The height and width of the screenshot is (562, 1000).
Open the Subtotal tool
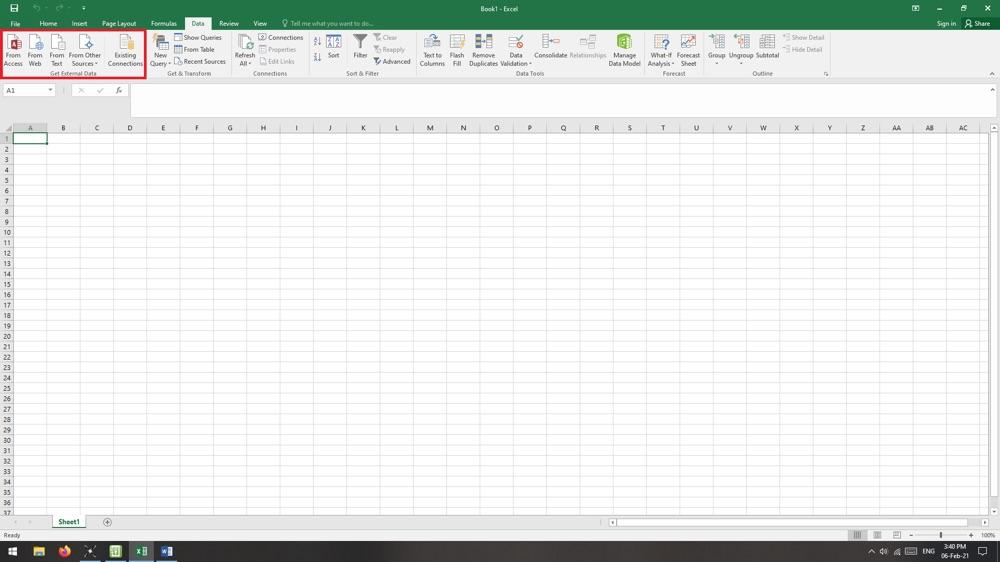coord(767,48)
